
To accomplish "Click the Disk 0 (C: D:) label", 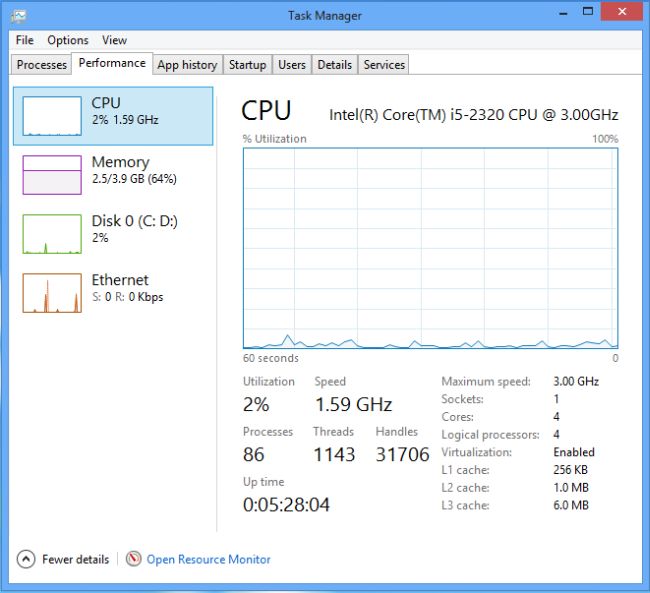I will point(134,221).
